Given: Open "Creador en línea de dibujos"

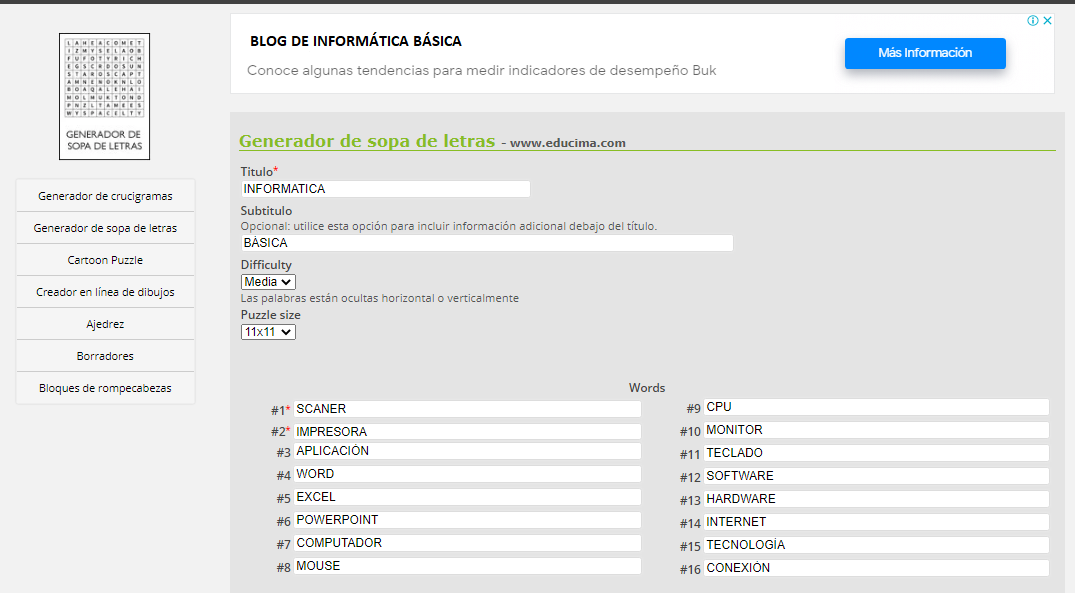Looking at the screenshot, I should 105,291.
